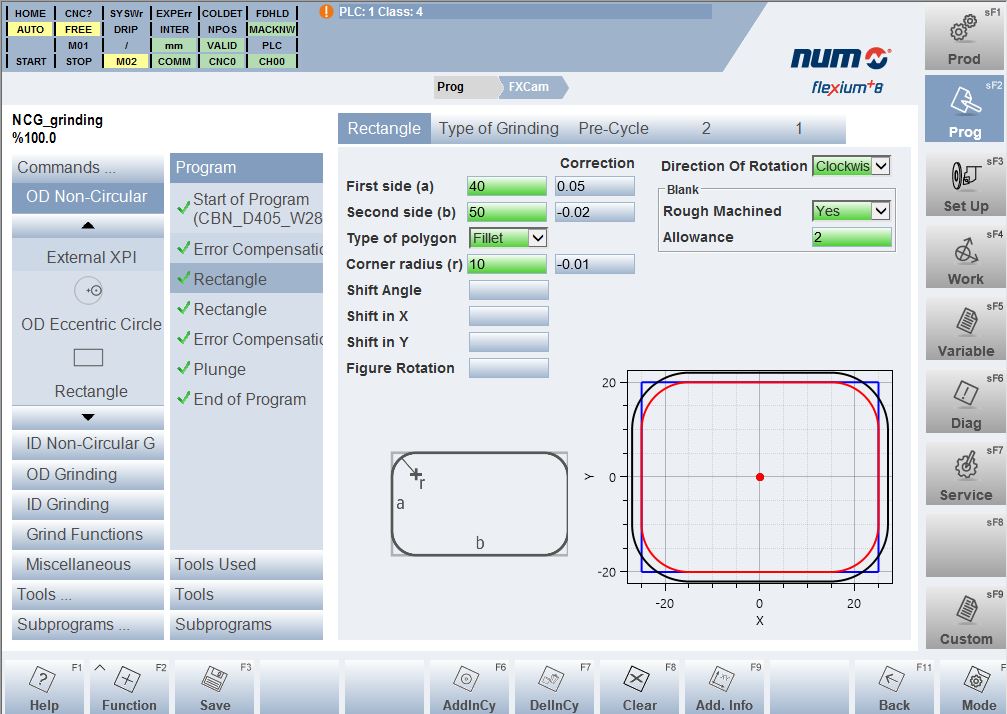Viewport: 1007px width, 714px height.
Task: Select the Prod gear icon
Action: tap(963, 35)
